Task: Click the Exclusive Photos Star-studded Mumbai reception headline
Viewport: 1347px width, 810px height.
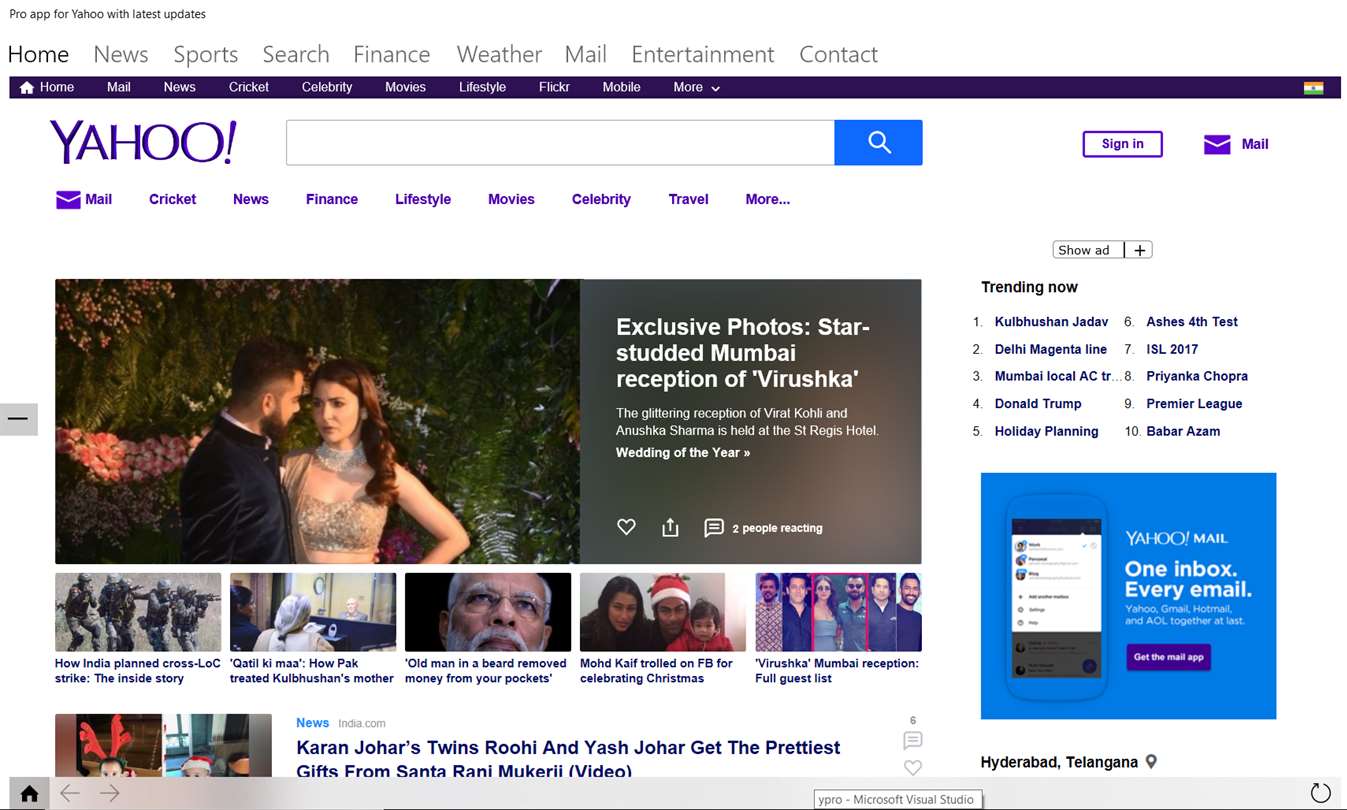Action: pos(743,353)
